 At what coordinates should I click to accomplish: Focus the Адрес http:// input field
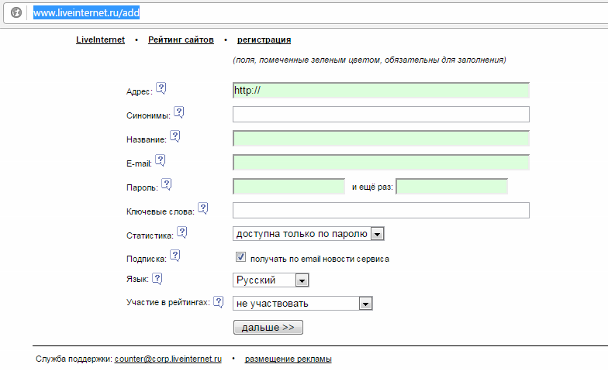pos(381,90)
